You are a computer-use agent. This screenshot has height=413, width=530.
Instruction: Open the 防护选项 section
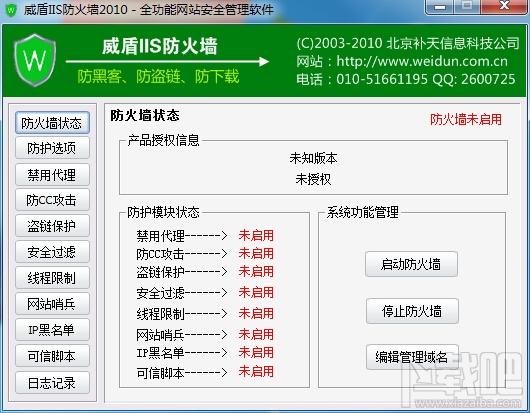click(52, 148)
